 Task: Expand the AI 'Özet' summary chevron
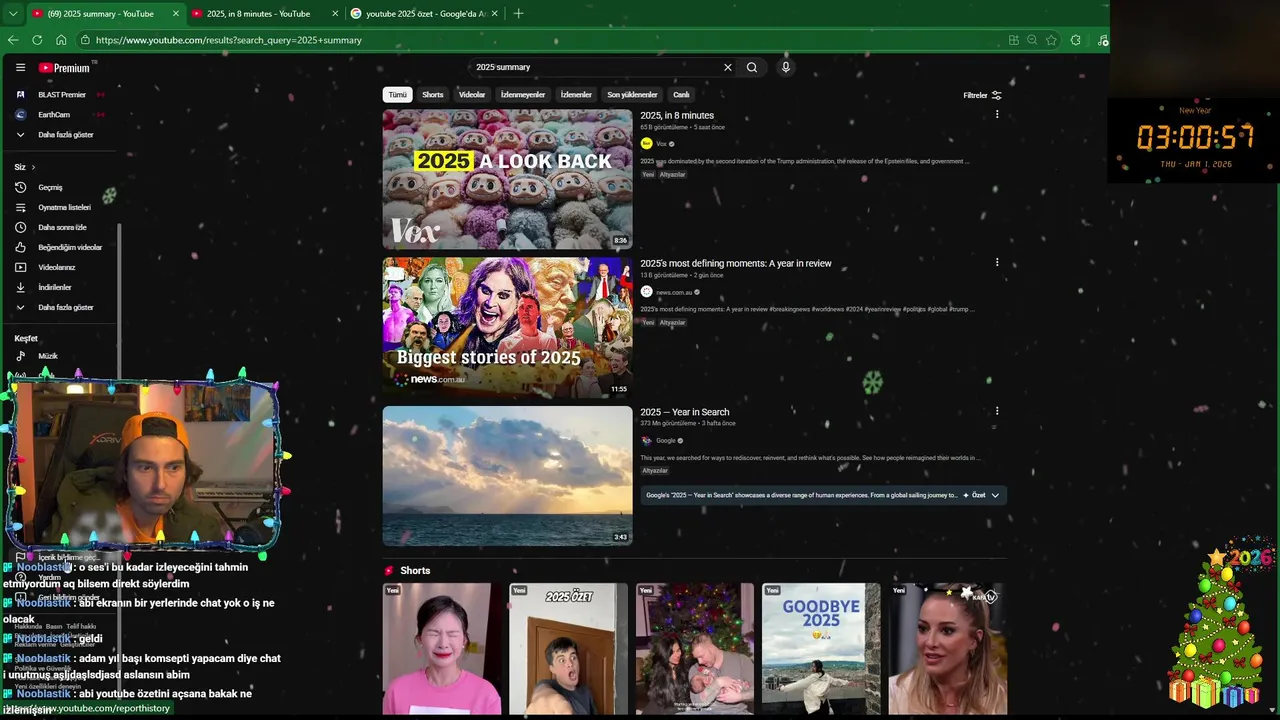995,495
